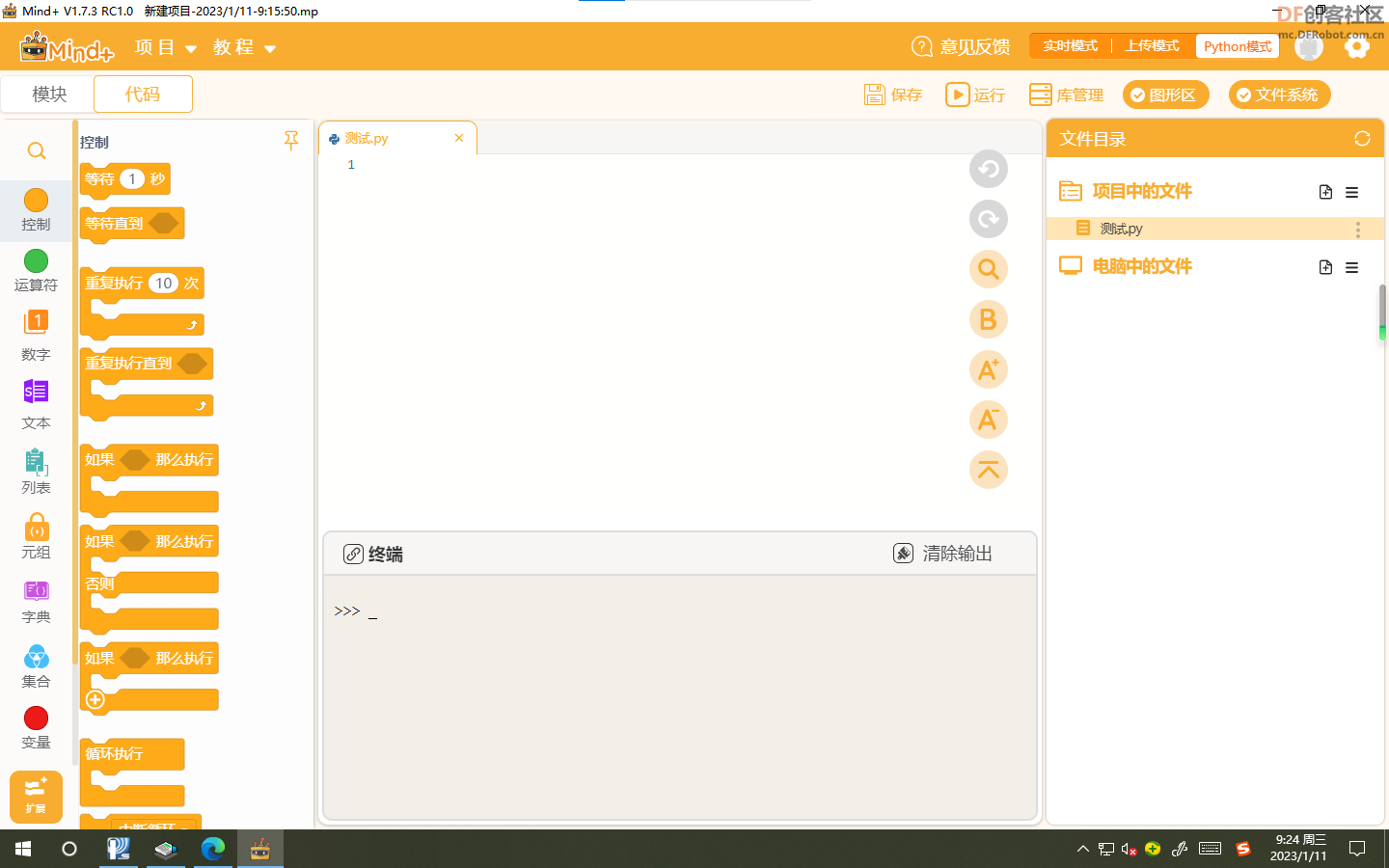
Task: Add new file in 项目中的文件
Action: coord(1325,192)
